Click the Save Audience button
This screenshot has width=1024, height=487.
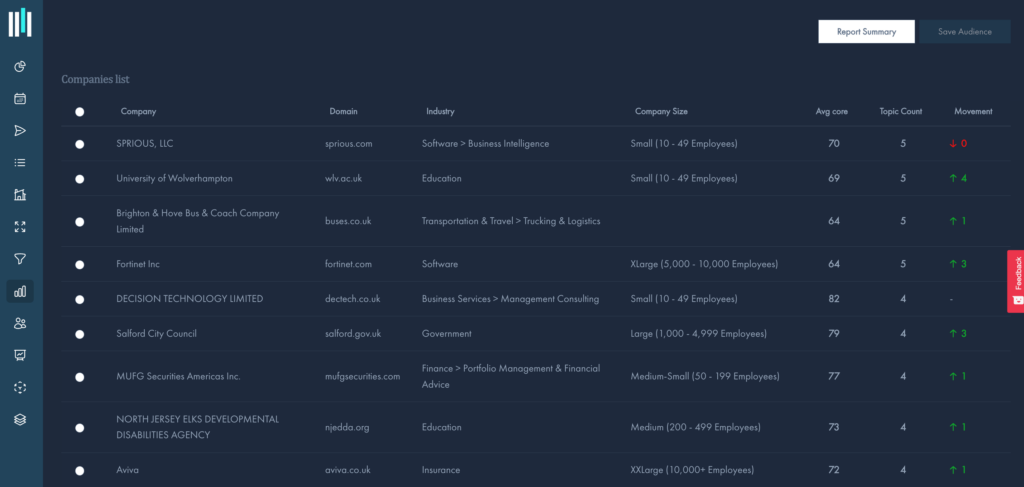pos(965,31)
